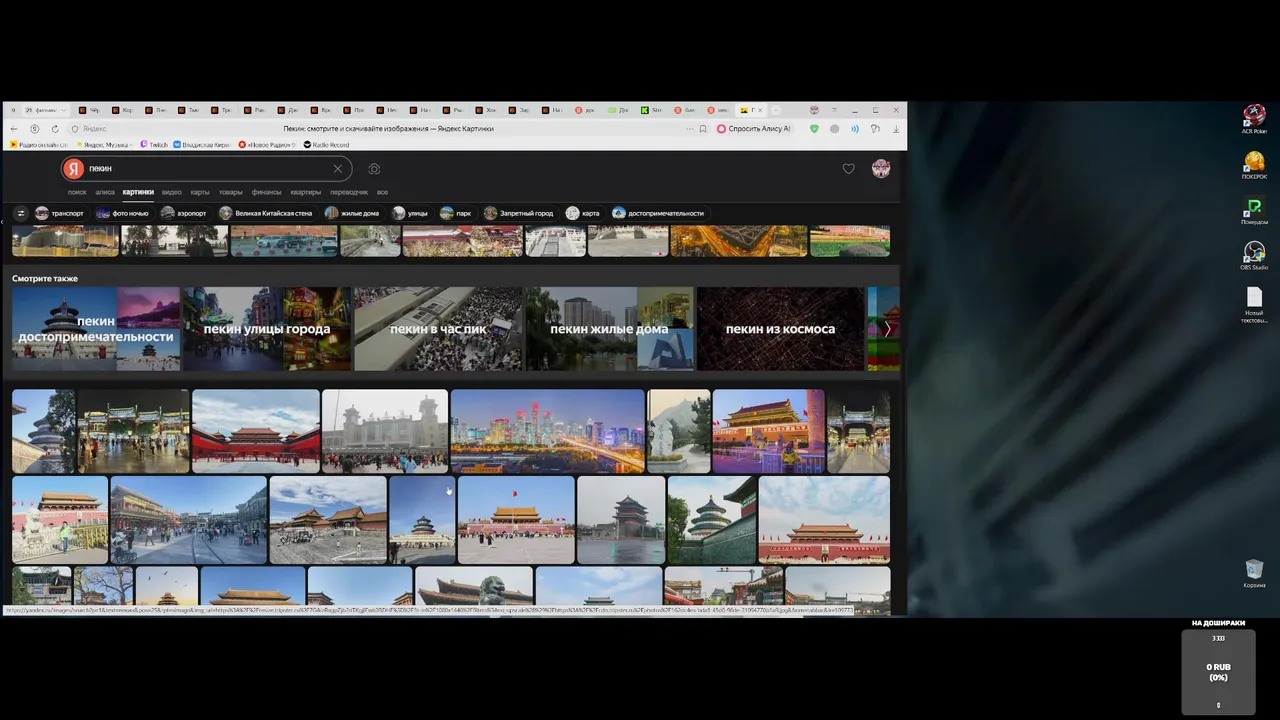This screenshot has width=1280, height=720.
Task: Launch OBS Studio from the desktop
Action: [1254, 256]
